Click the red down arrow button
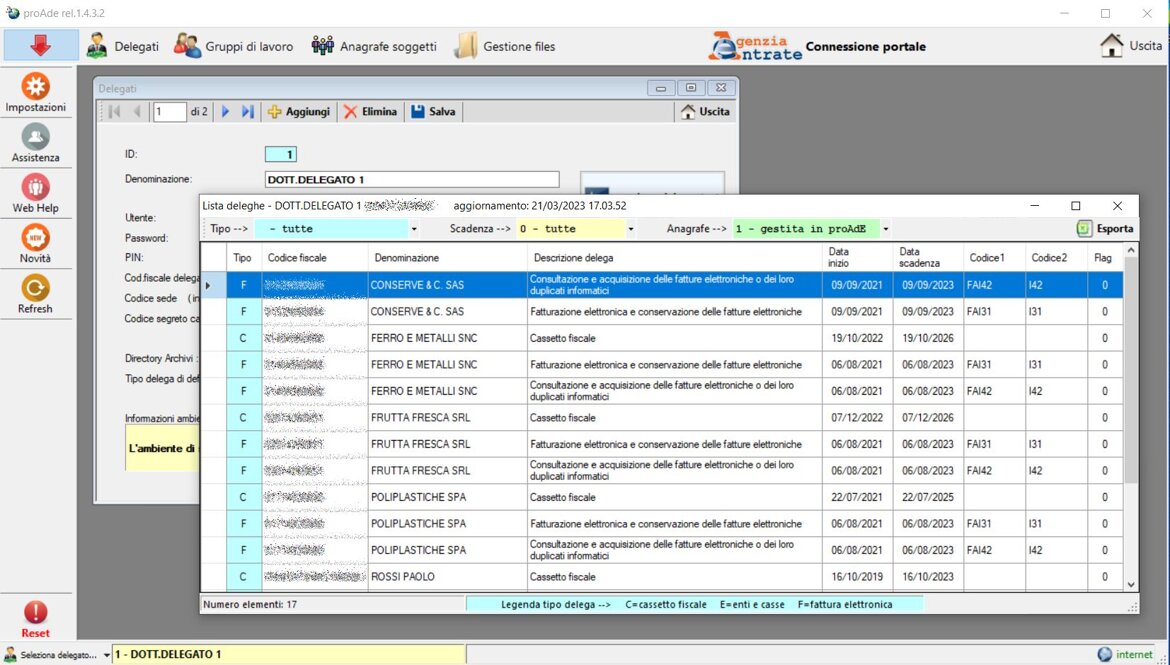 [x=41, y=46]
